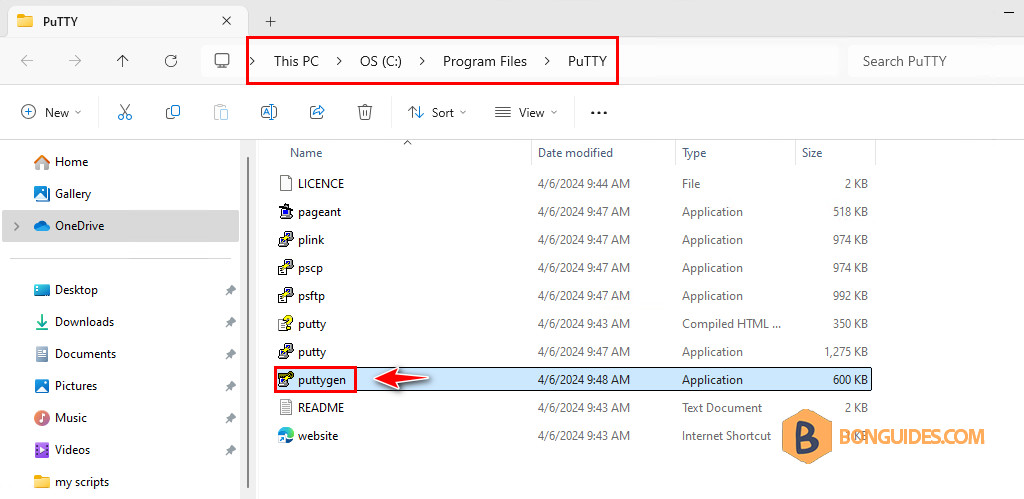This screenshot has width=1024, height=499.
Task: Select the pscp application icon
Action: [x=285, y=268]
